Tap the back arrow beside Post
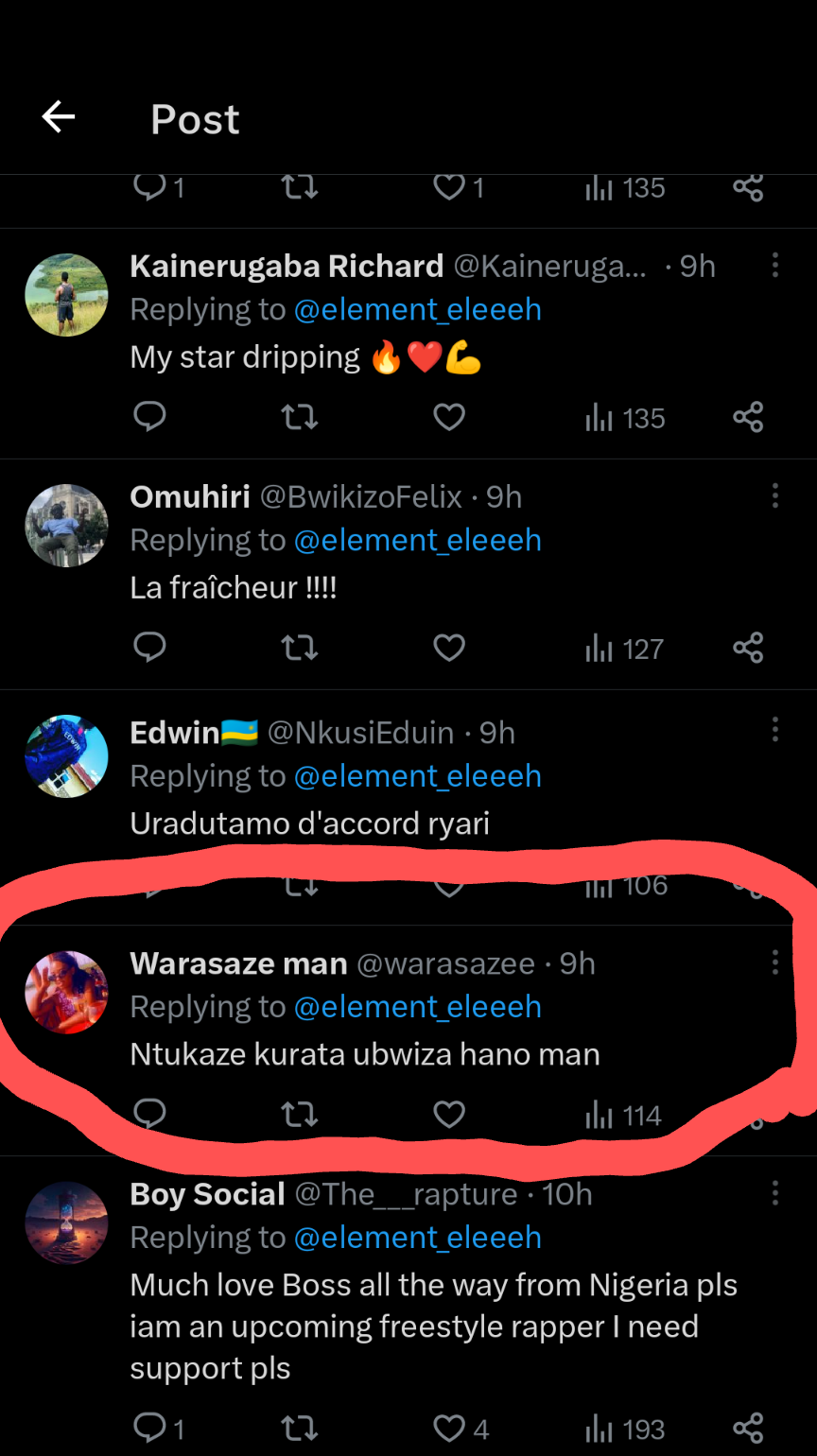The image size is (817, 1456). [x=59, y=117]
